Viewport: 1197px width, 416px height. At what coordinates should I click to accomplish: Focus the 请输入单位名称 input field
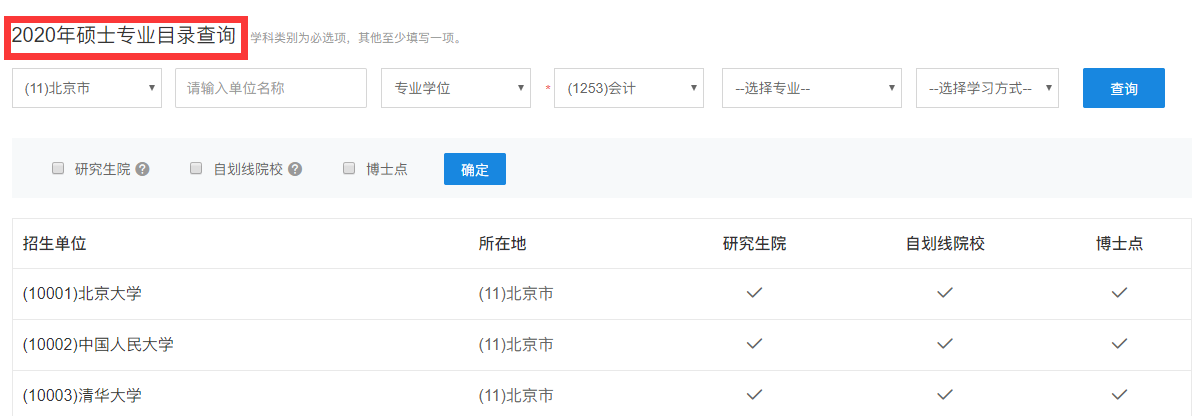coord(271,88)
